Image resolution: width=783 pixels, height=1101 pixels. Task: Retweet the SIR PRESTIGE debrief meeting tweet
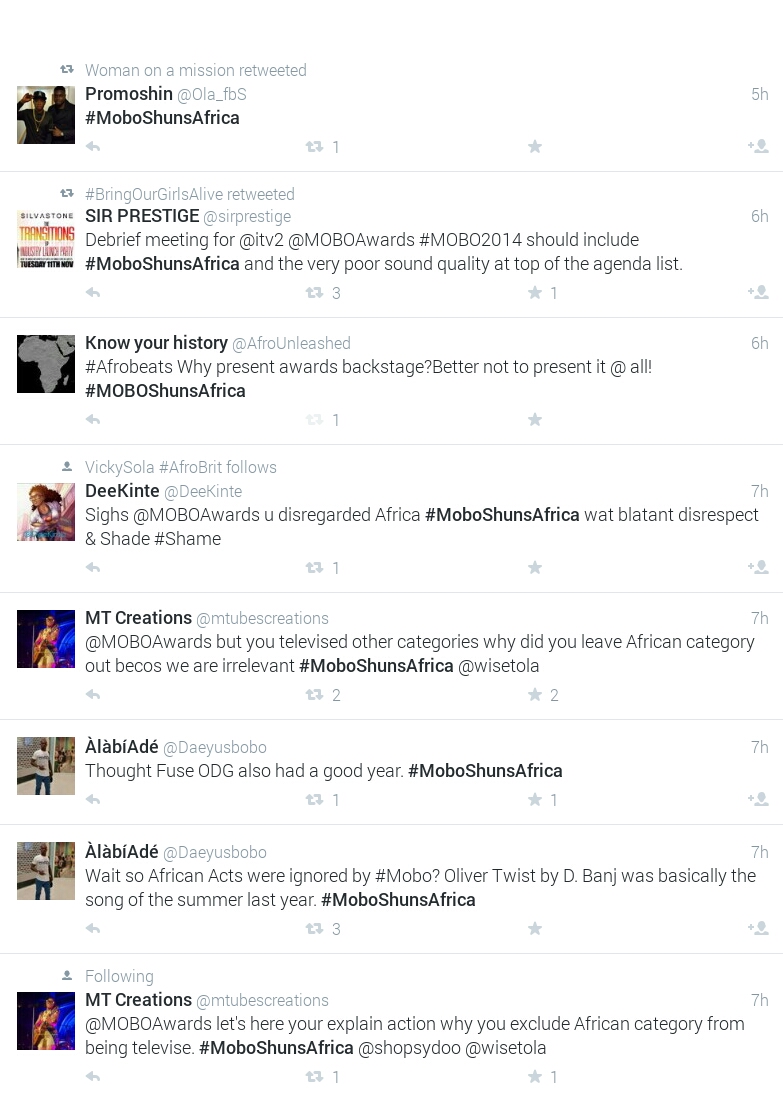(315, 293)
